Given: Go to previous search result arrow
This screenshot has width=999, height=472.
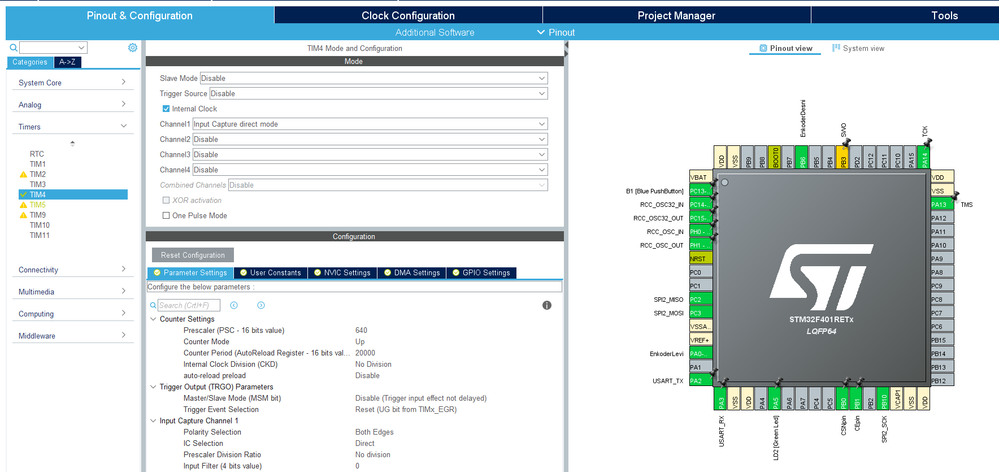Looking at the screenshot, I should [234, 305].
